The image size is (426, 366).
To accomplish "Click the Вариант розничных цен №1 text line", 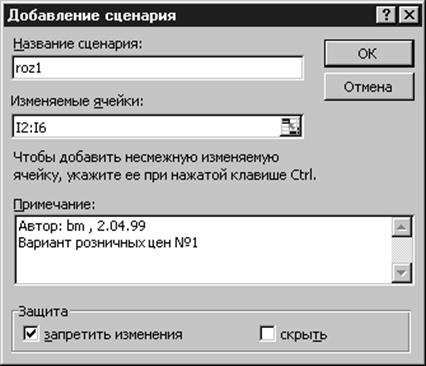I will click(x=108, y=243).
